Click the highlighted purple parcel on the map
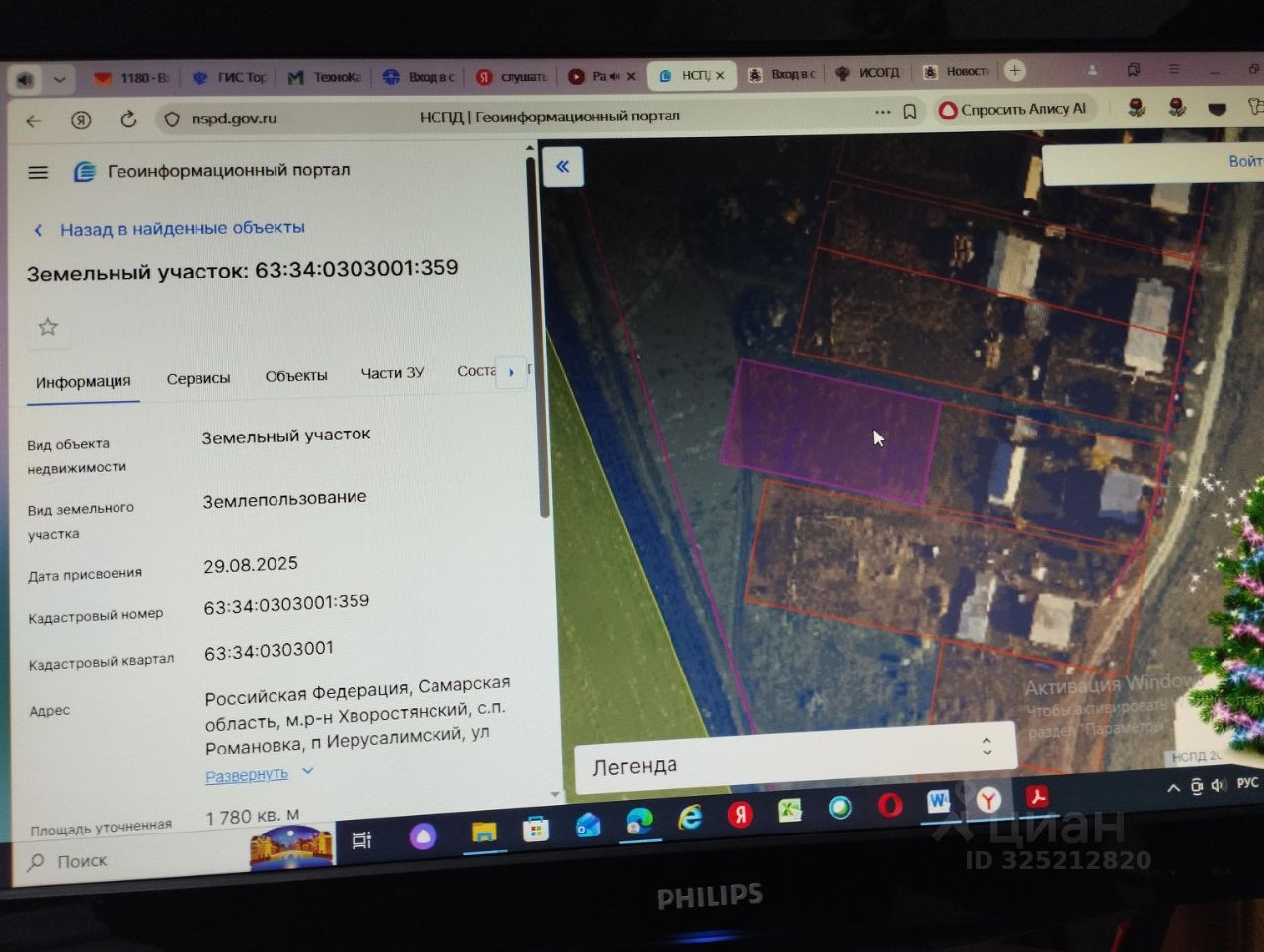Viewport: 1264px width, 952px height. click(x=830, y=432)
